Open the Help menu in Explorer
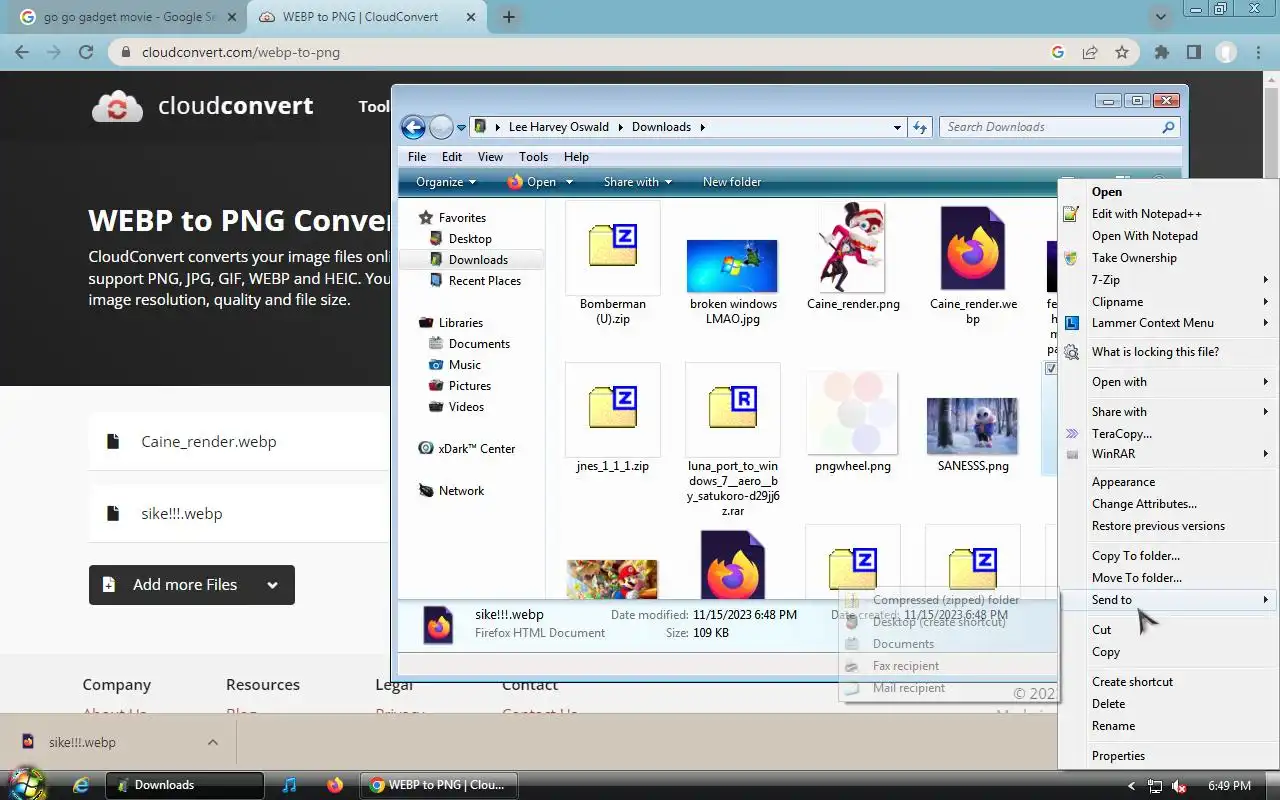The height and width of the screenshot is (800, 1280). pyautogui.click(x=576, y=157)
